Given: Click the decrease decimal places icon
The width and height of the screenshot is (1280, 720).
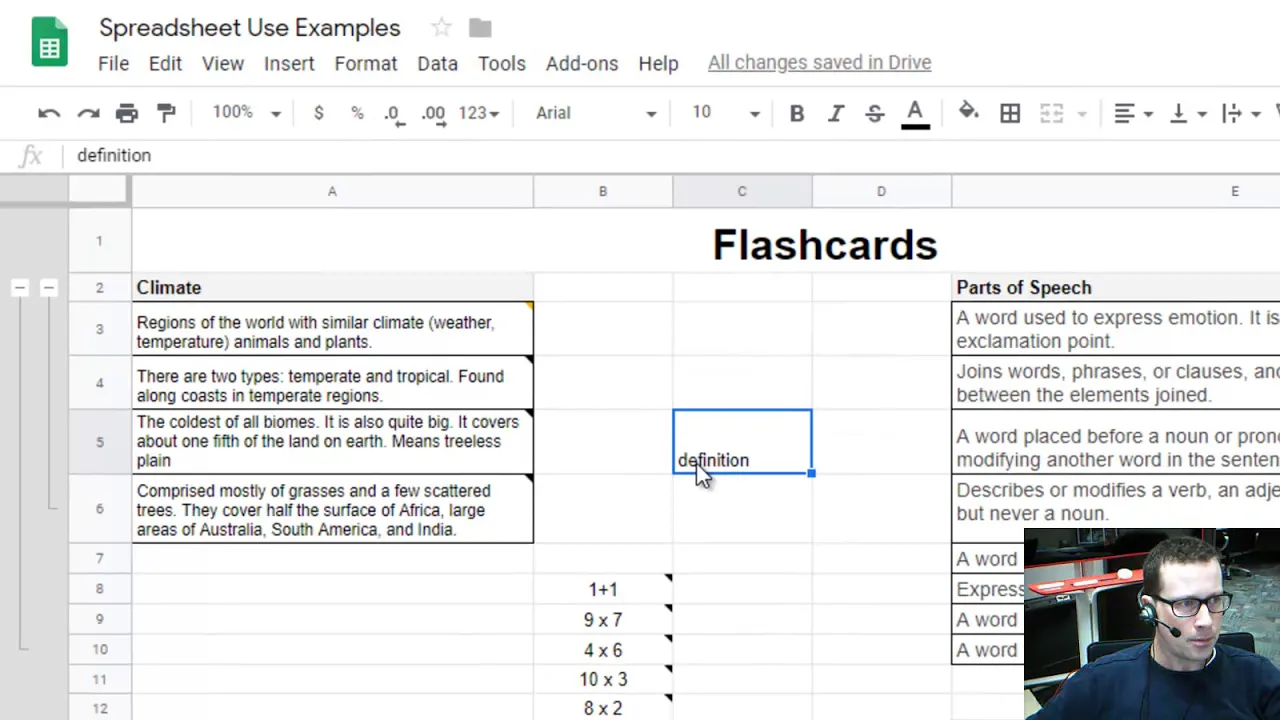Looking at the screenshot, I should tap(395, 114).
